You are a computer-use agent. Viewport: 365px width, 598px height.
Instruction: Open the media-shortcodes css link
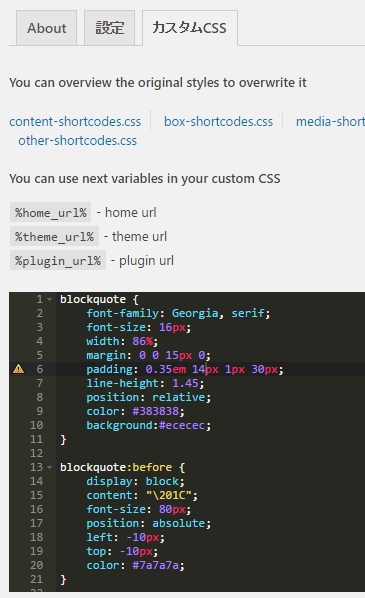(x=330, y=122)
